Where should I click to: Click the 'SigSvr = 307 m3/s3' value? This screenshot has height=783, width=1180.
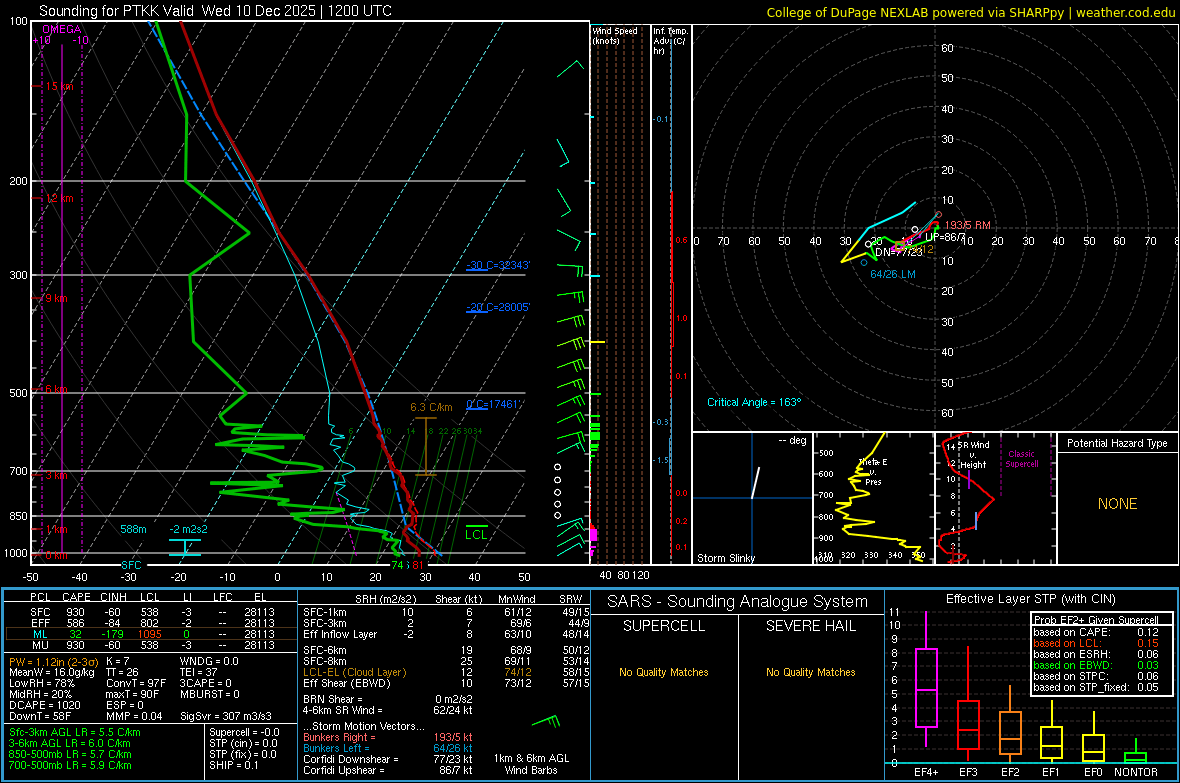click(226, 717)
